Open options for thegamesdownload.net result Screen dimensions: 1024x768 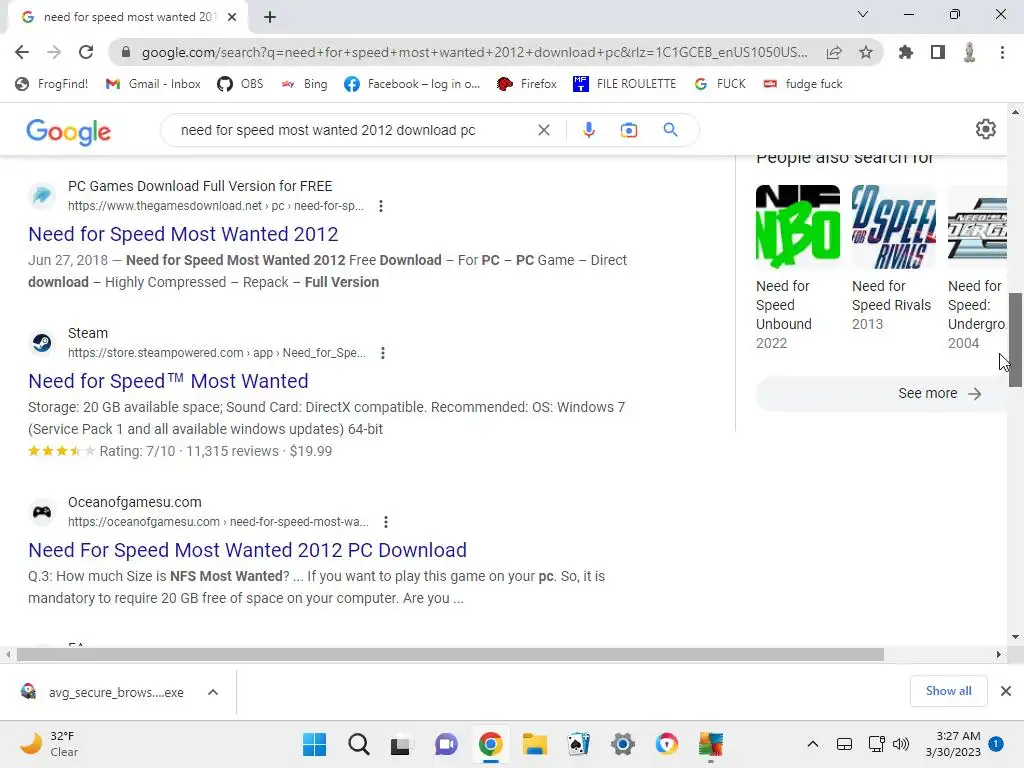tap(381, 206)
